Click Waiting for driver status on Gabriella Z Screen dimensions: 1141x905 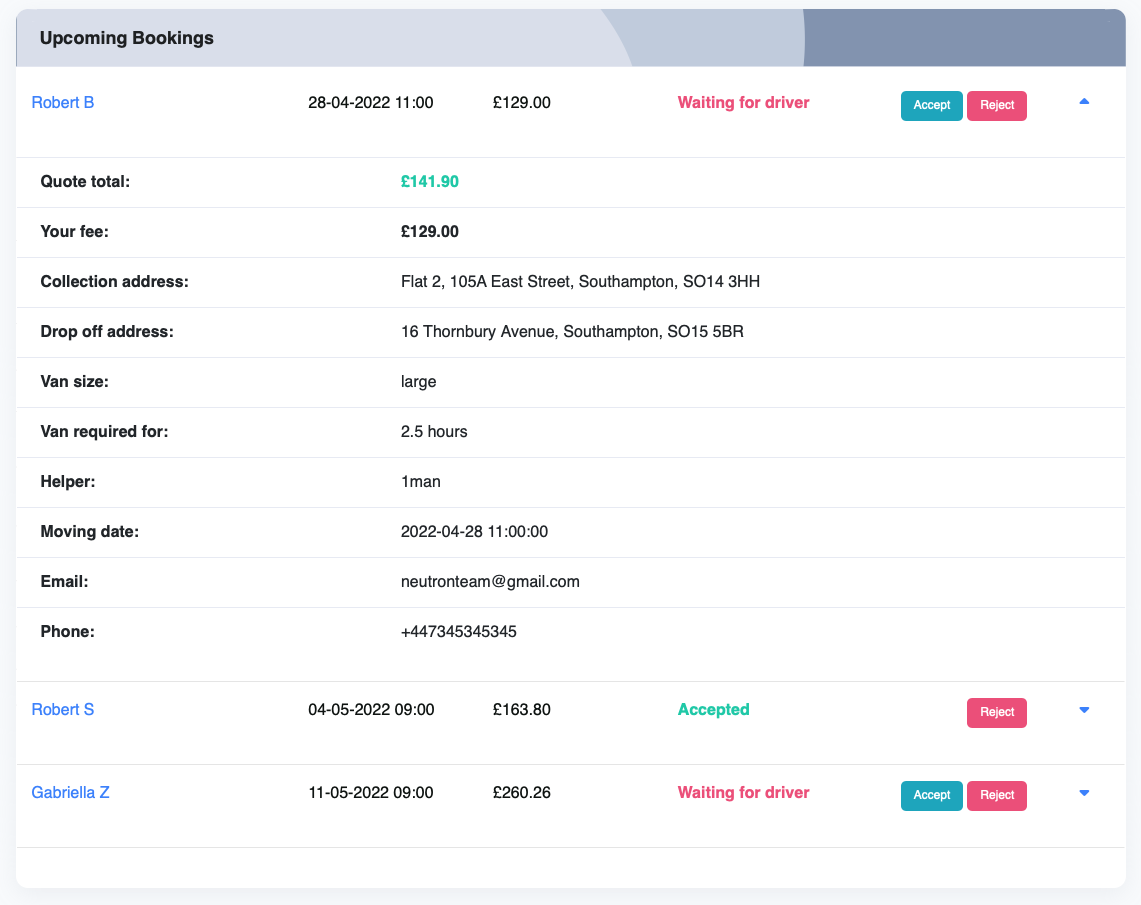click(743, 793)
